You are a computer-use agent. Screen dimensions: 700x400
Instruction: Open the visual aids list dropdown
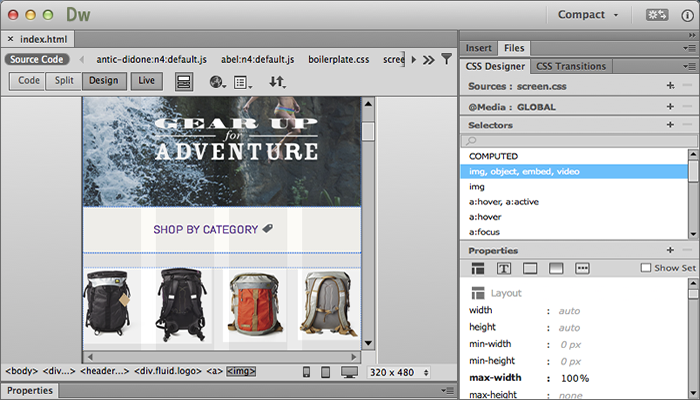click(x=243, y=82)
